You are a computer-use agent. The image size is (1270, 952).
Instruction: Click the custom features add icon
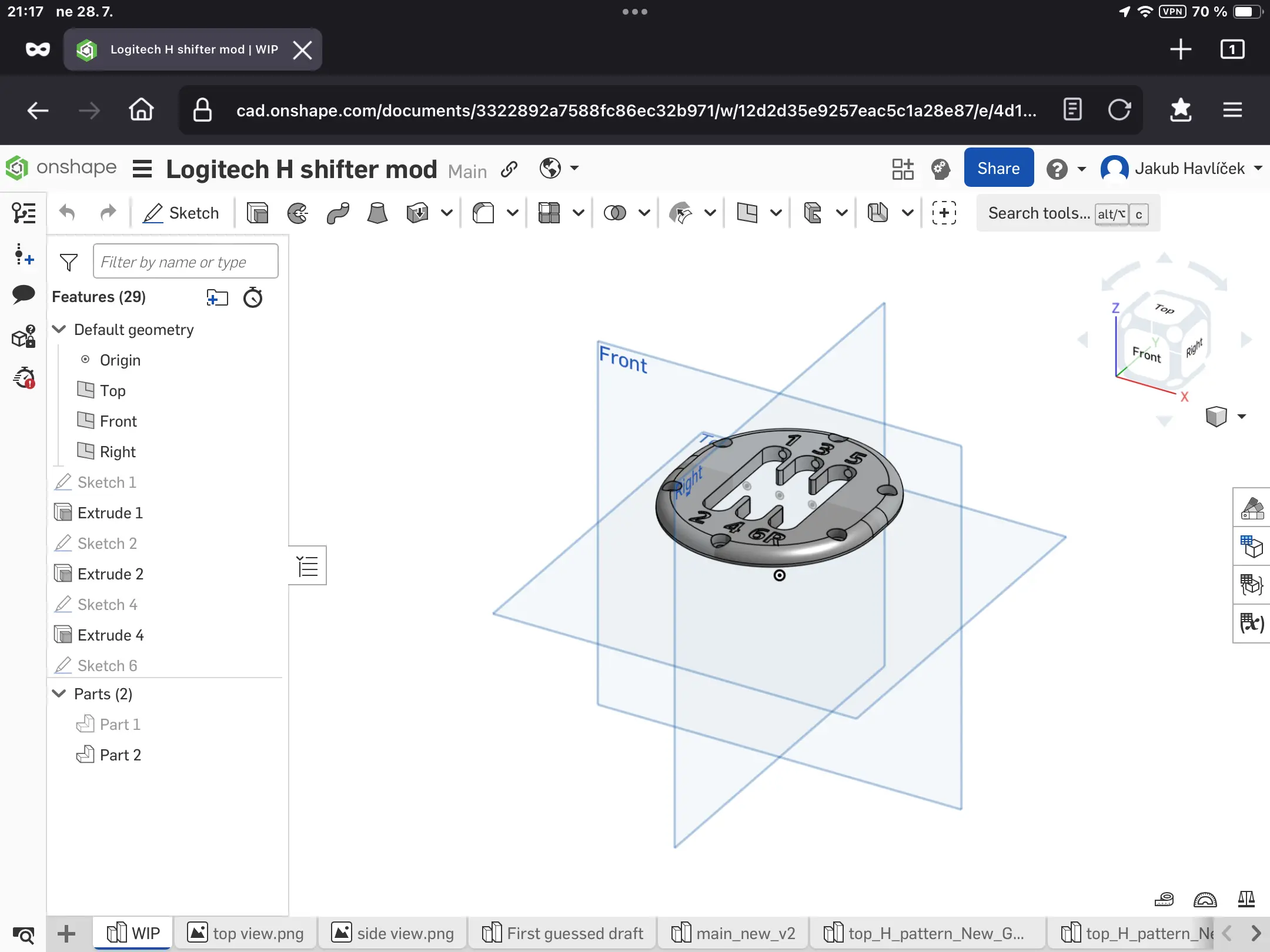(x=944, y=213)
